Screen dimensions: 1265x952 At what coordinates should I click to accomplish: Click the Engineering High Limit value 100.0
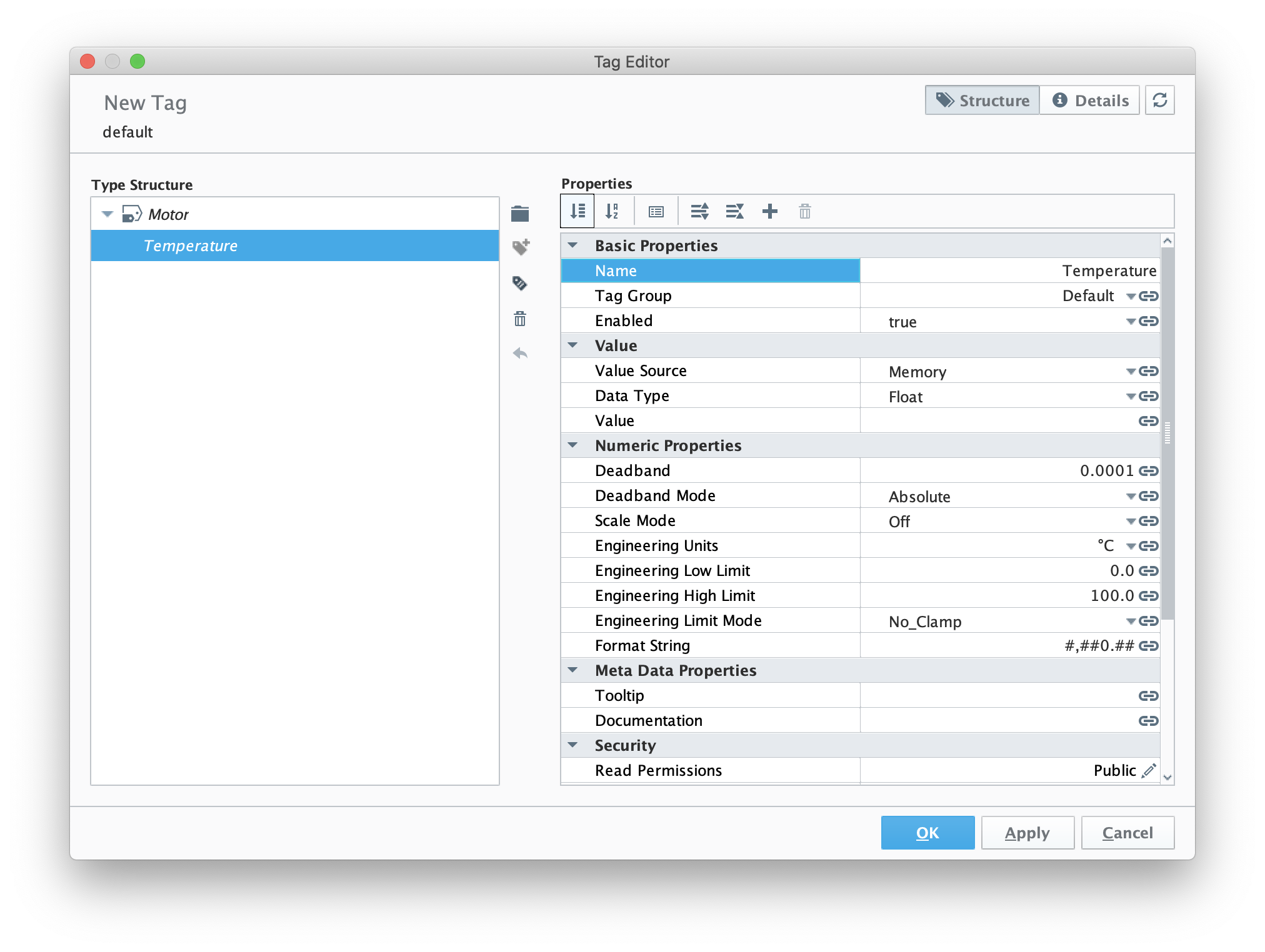(1112, 596)
